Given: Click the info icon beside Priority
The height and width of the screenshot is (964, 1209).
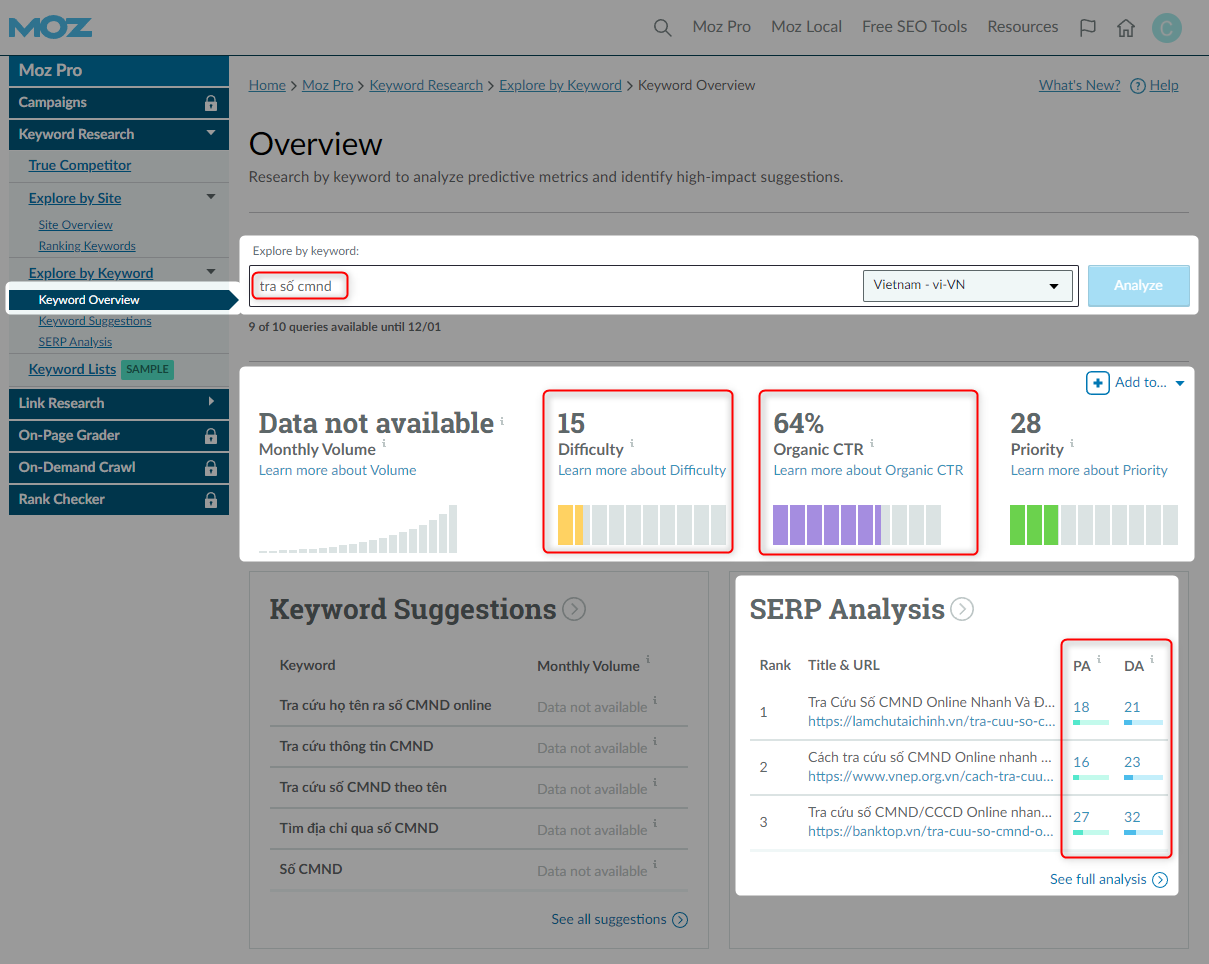Looking at the screenshot, I should tap(1072, 443).
